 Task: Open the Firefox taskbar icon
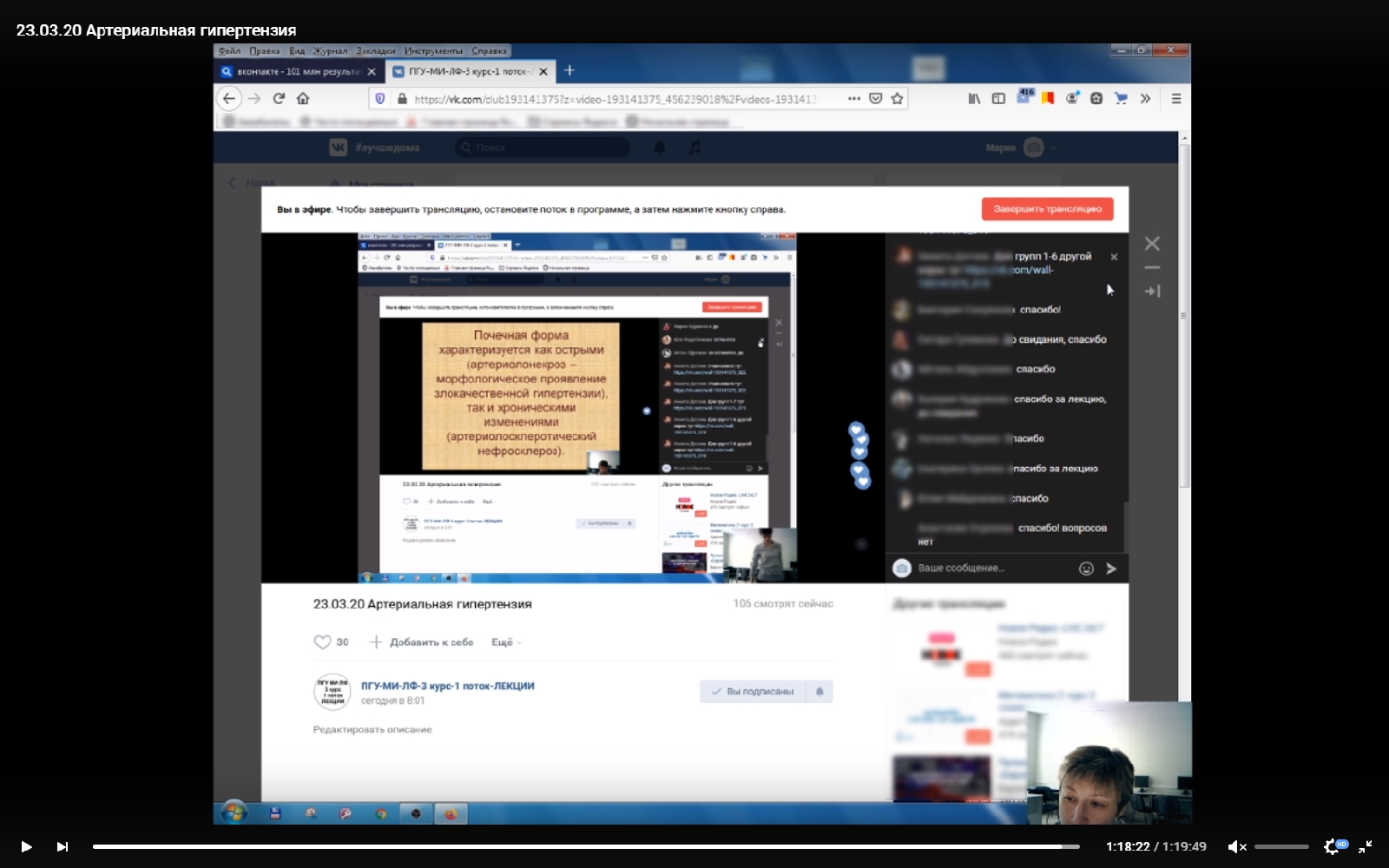(x=451, y=814)
